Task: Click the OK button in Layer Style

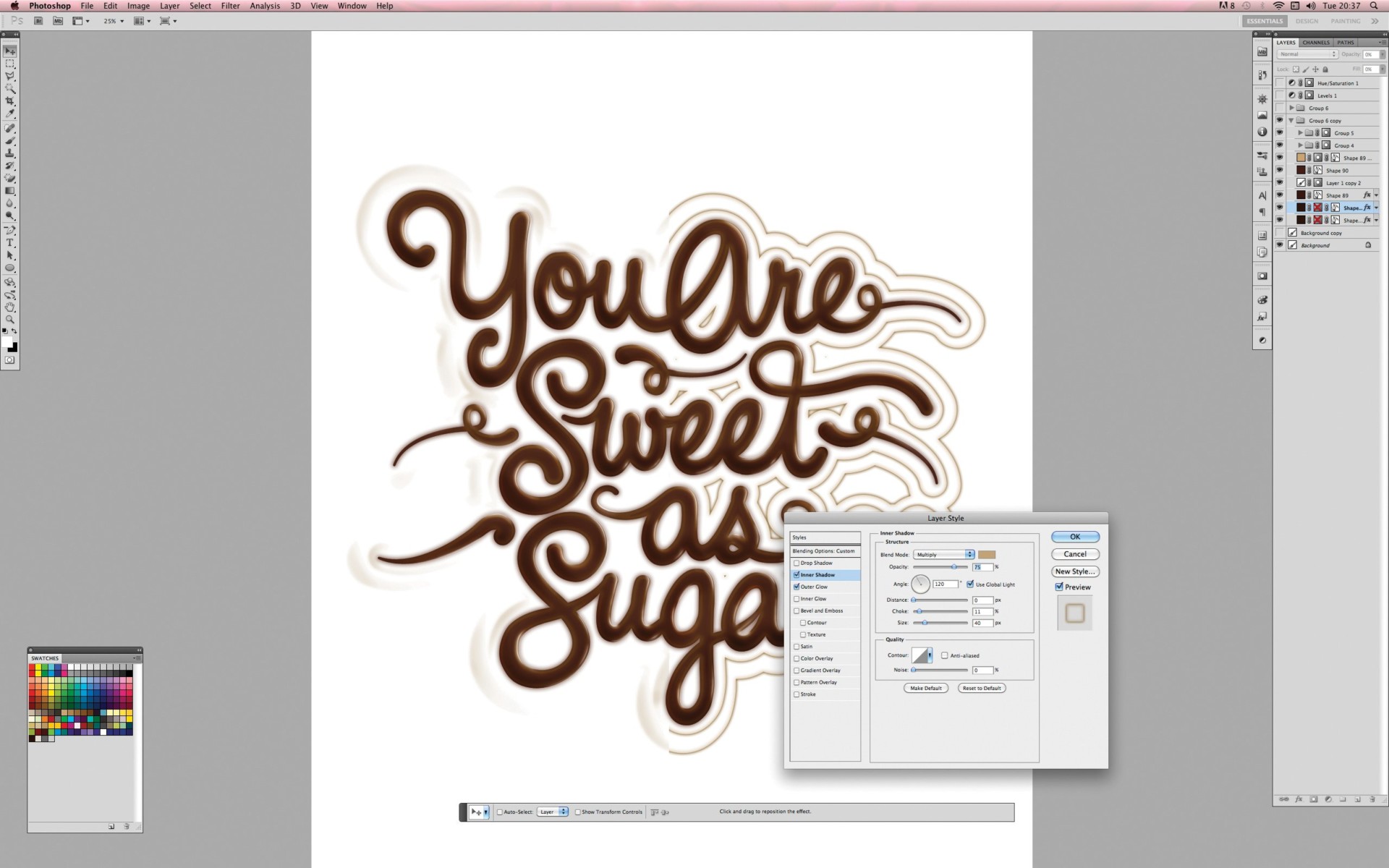Action: [1074, 536]
